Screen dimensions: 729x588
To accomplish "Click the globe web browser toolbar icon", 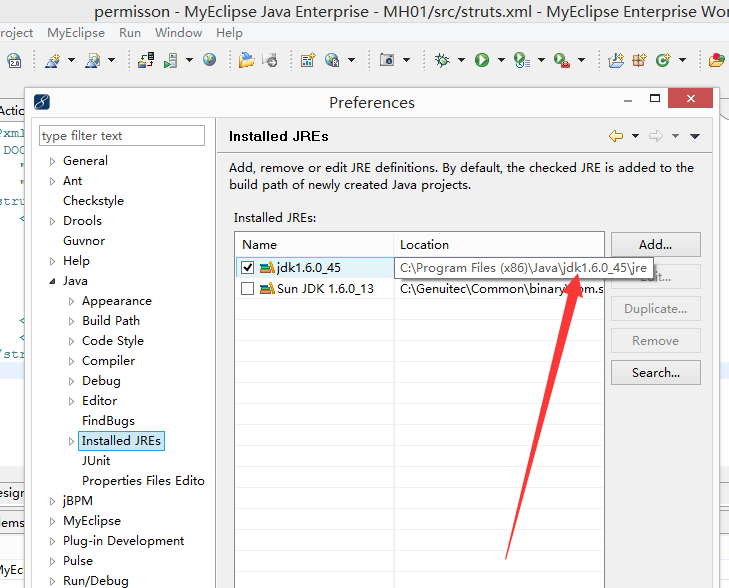I will click(x=209, y=61).
